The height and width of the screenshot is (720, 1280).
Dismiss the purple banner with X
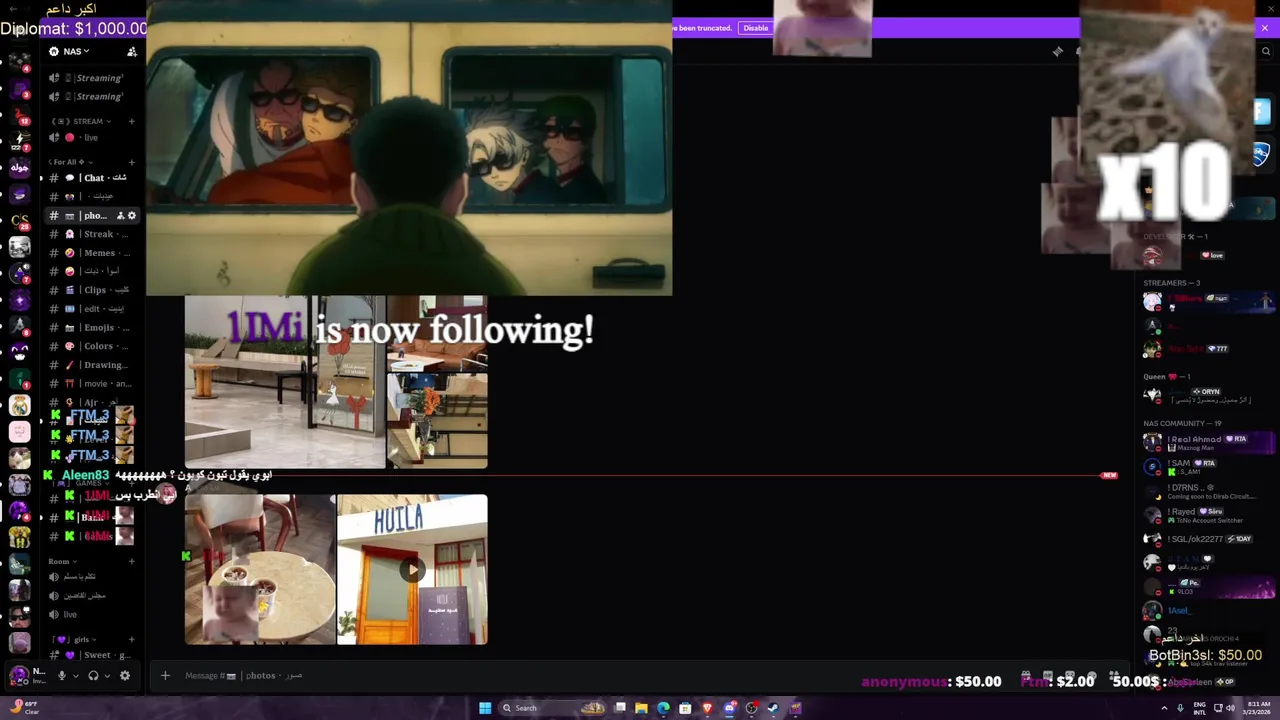coord(1264,28)
